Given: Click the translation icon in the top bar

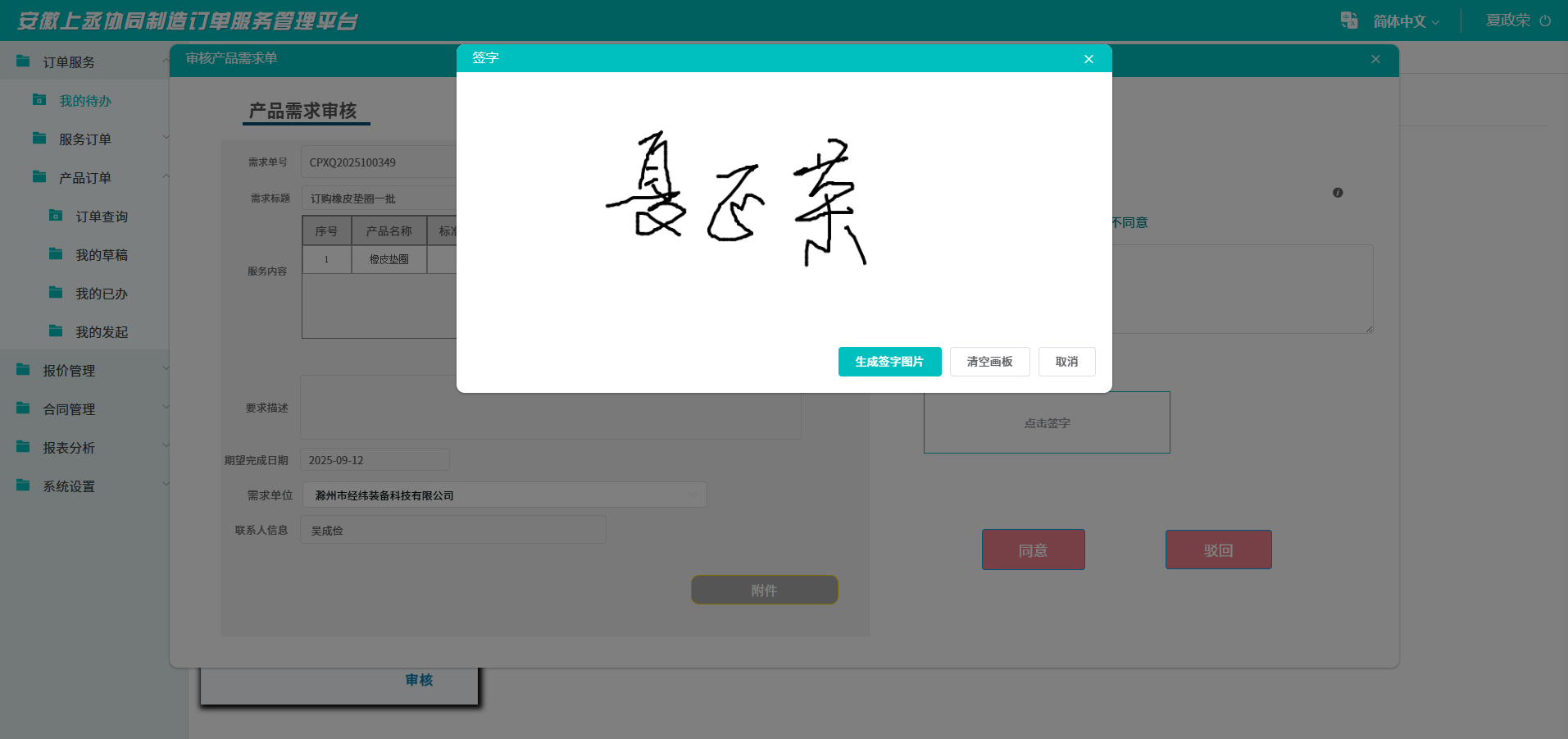Looking at the screenshot, I should pyautogui.click(x=1348, y=20).
